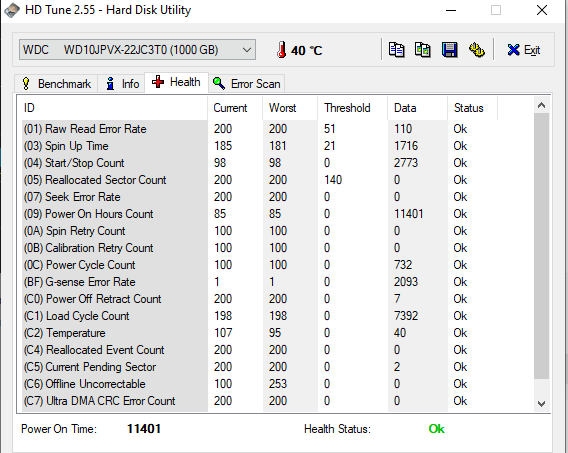568x453 pixels.
Task: Click the Exit button
Action: coord(524,50)
